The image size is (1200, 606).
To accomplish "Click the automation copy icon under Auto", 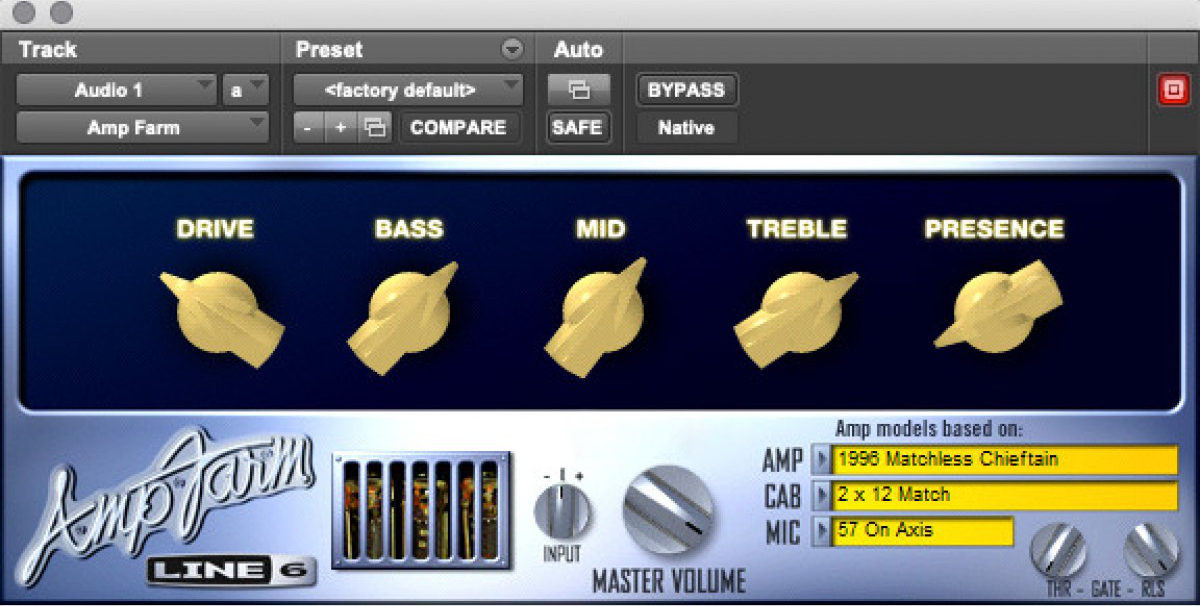I will pos(578,90).
